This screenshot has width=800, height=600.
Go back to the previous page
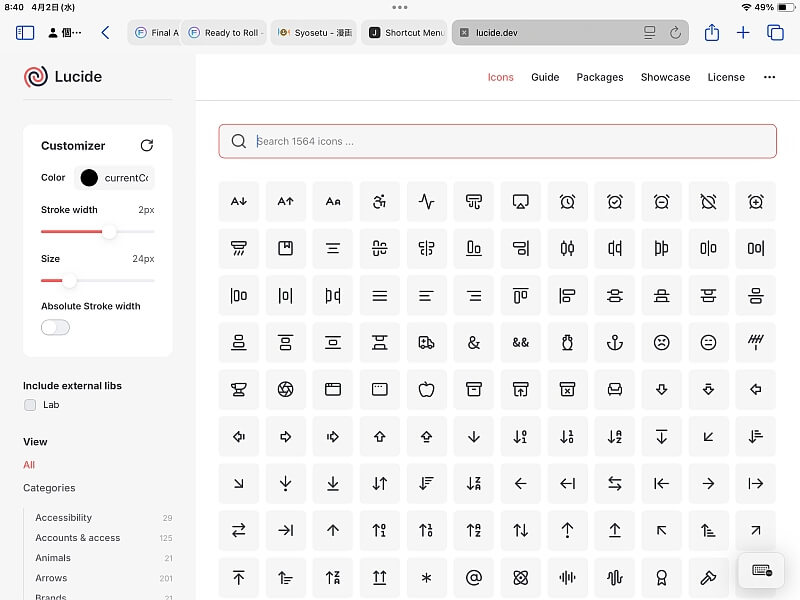pos(105,33)
